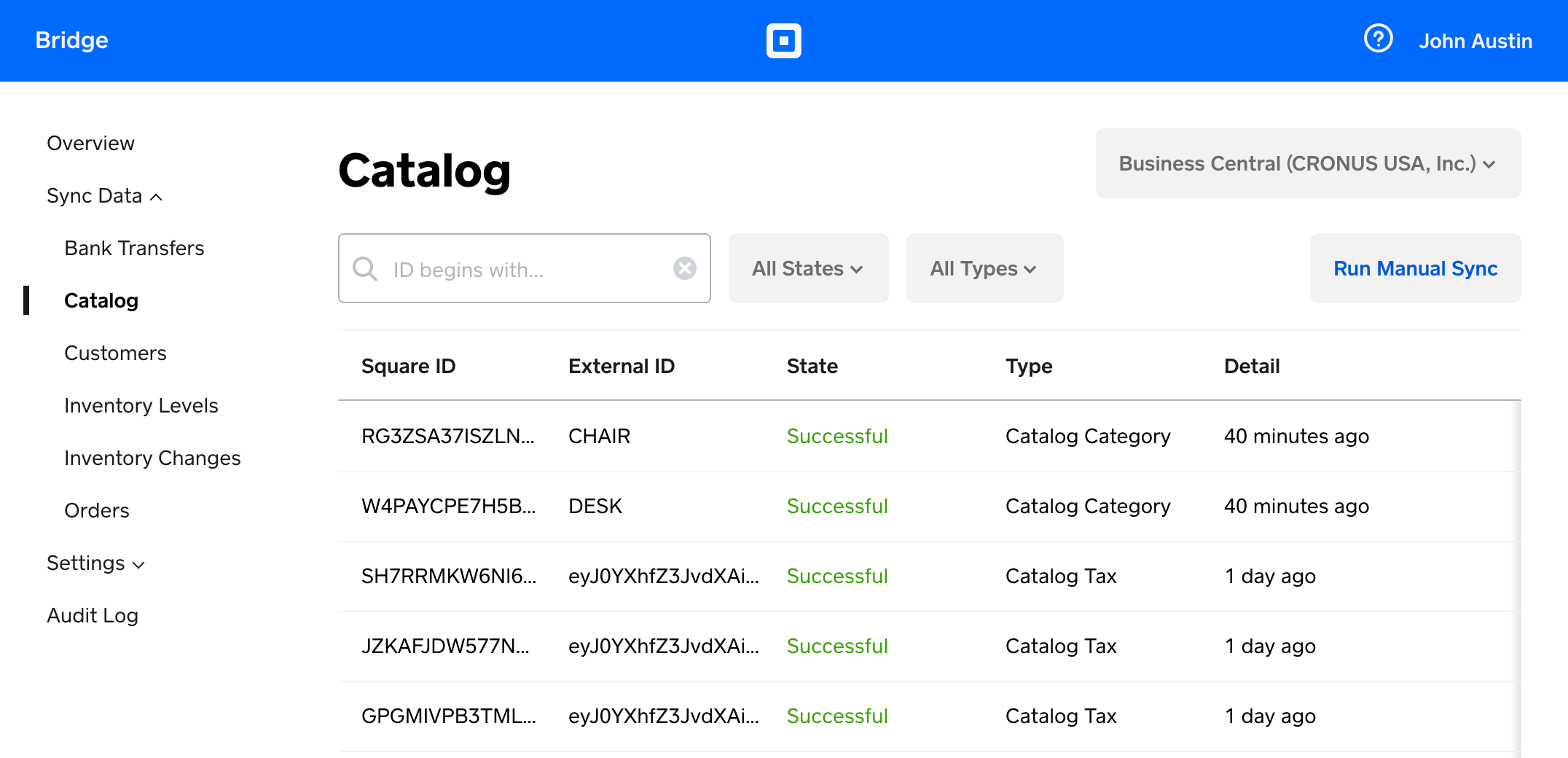Open Inventory Levels page
The height and width of the screenshot is (758, 1568).
click(141, 406)
